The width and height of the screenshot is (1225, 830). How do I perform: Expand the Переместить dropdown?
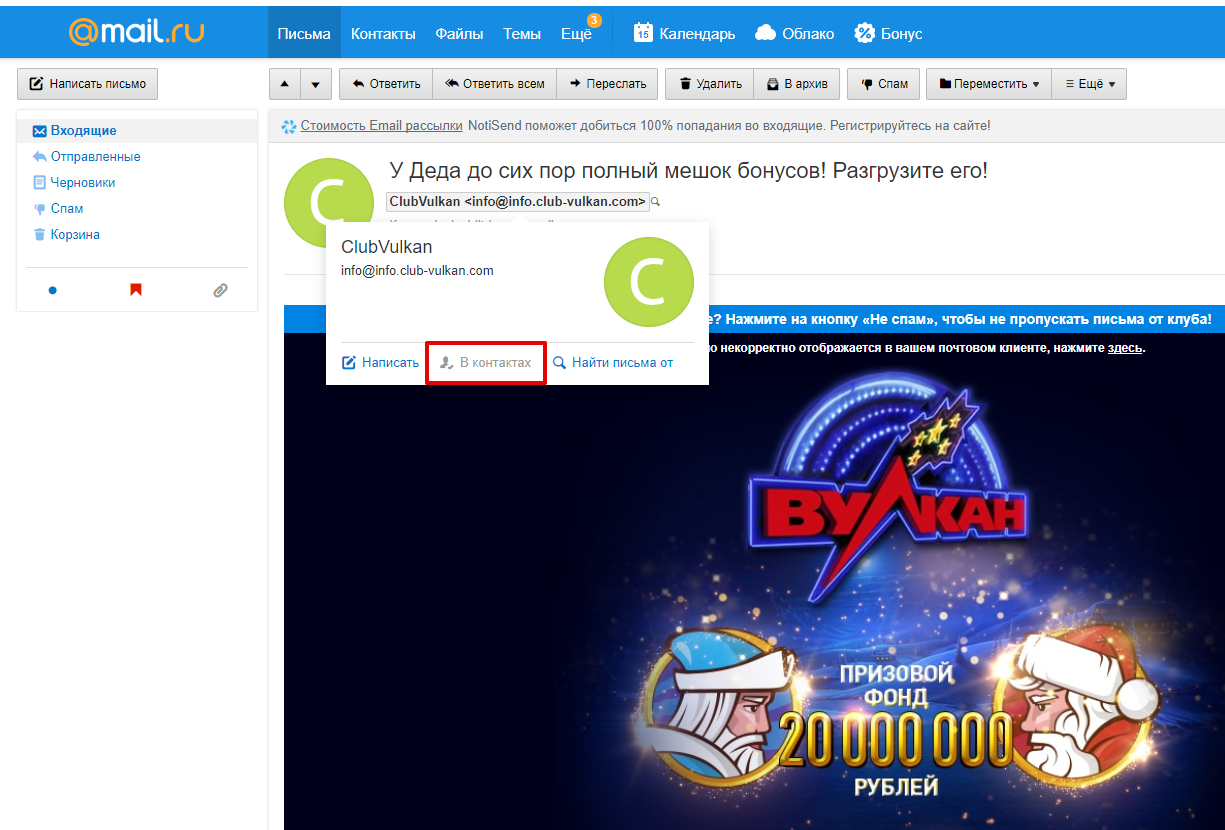click(x=989, y=84)
